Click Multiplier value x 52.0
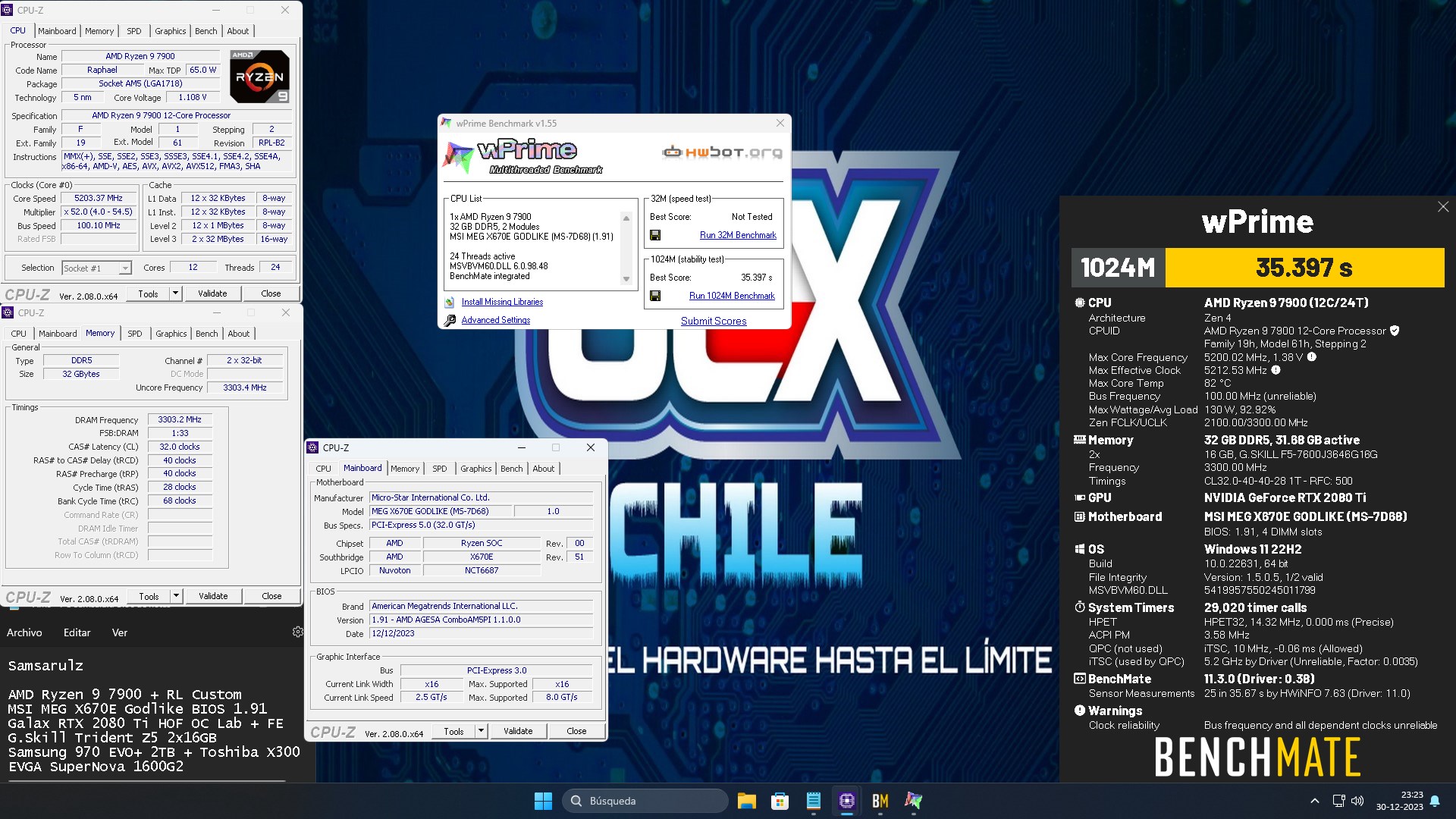This screenshot has width=1456, height=819. click(99, 212)
